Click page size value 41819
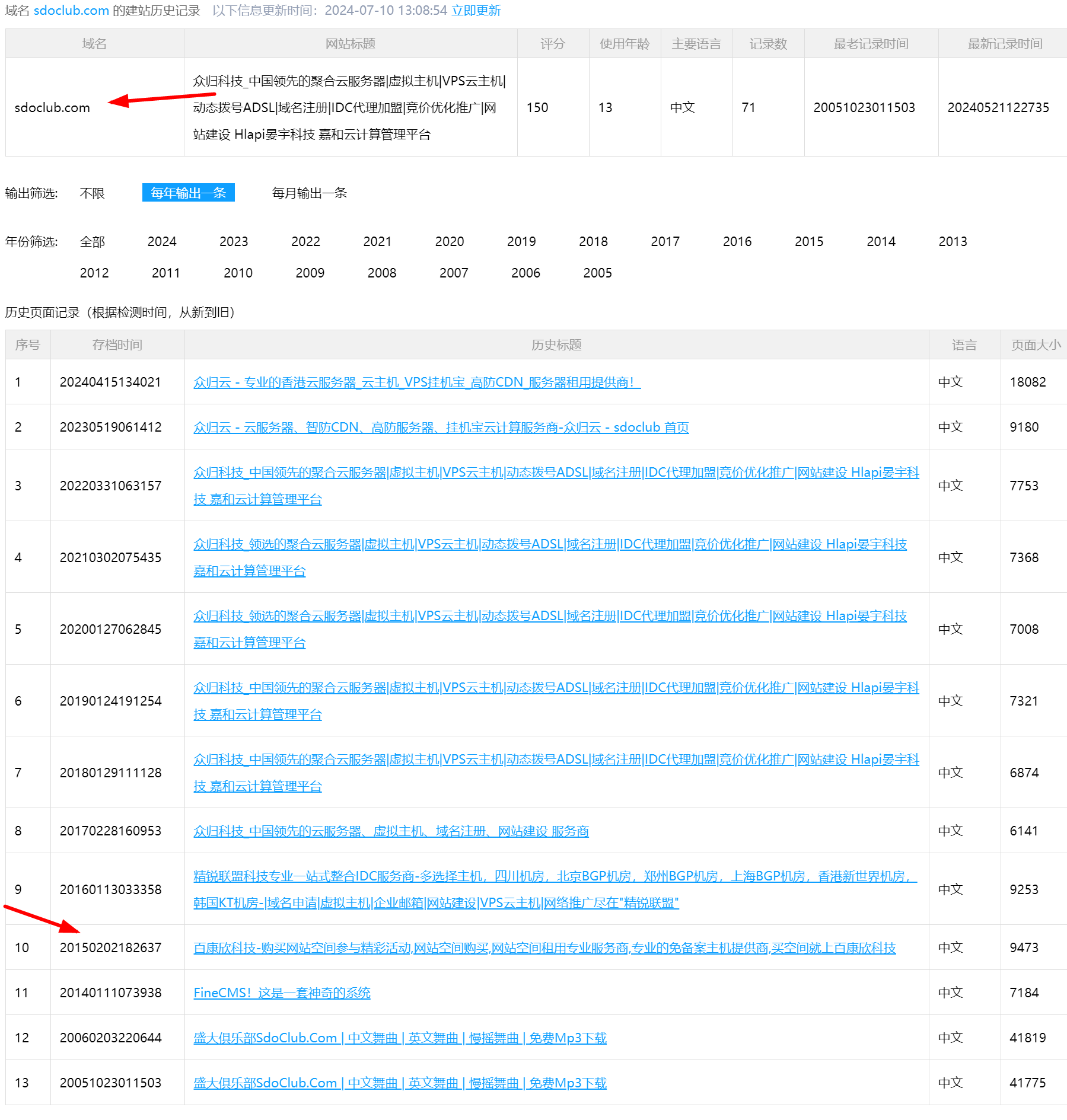Image resolution: width=1067 pixels, height=1120 pixels. click(x=1028, y=1038)
